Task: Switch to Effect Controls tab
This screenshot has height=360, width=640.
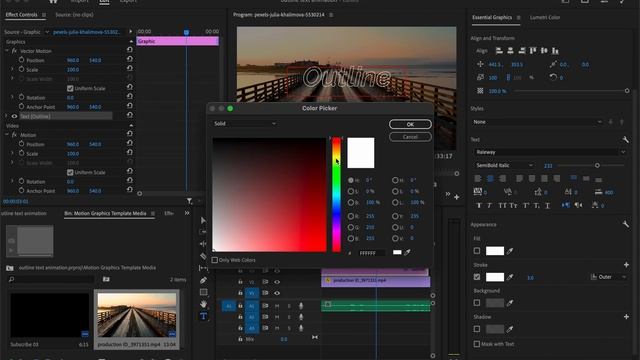Action: (21, 15)
